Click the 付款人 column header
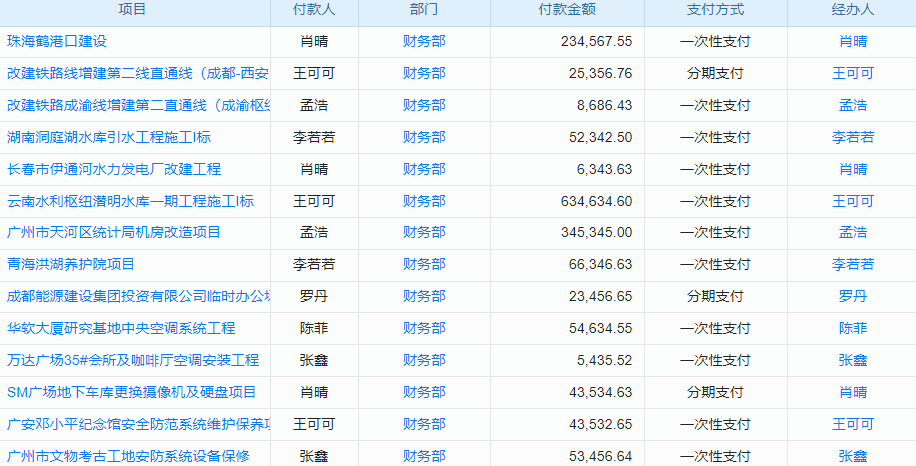 pos(314,10)
